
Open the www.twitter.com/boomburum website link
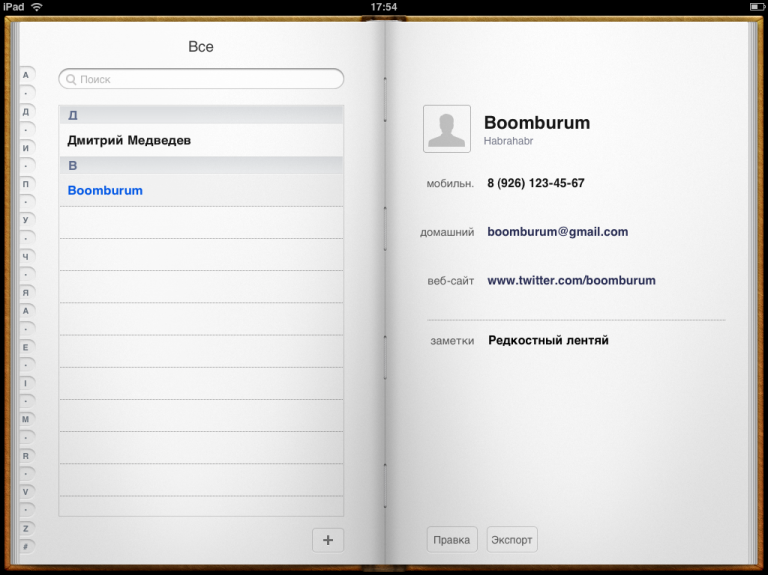(x=571, y=281)
